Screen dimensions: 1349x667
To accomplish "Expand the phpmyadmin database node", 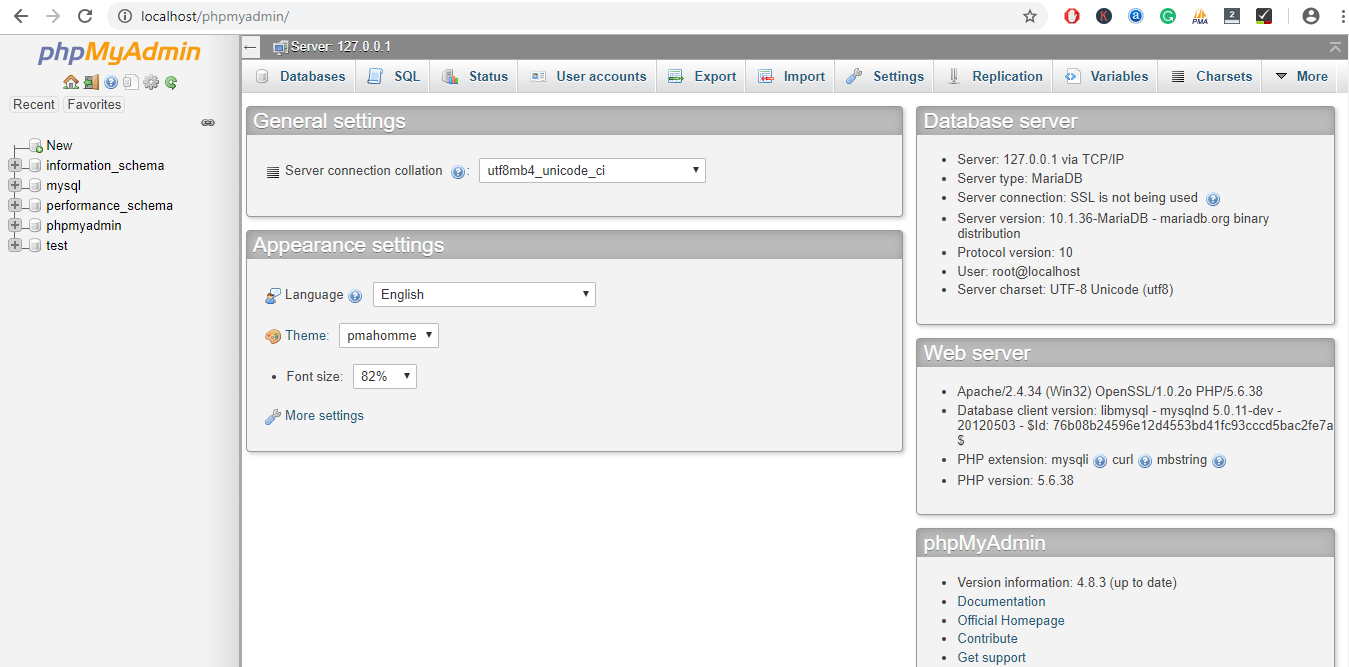I will point(14,226).
